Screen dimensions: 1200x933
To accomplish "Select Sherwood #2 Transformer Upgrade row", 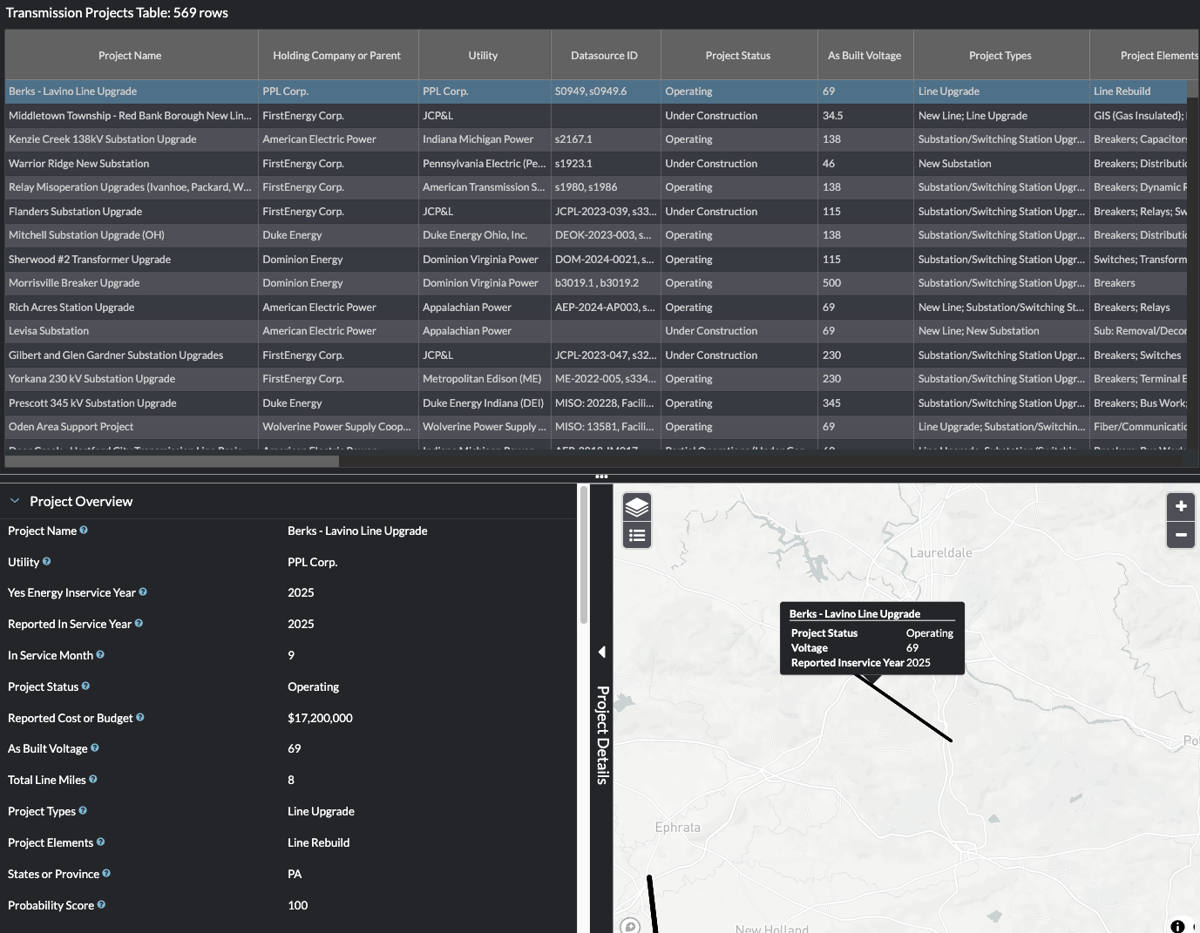I will coord(596,259).
